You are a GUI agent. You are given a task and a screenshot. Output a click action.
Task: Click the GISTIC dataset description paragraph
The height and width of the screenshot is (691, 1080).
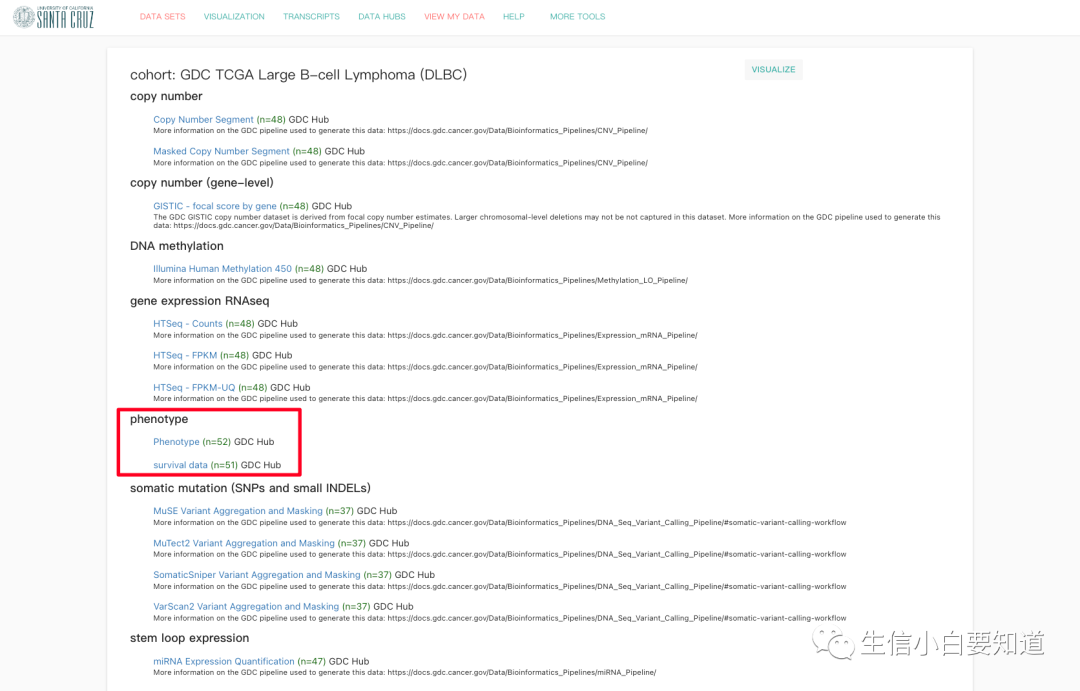click(546, 221)
